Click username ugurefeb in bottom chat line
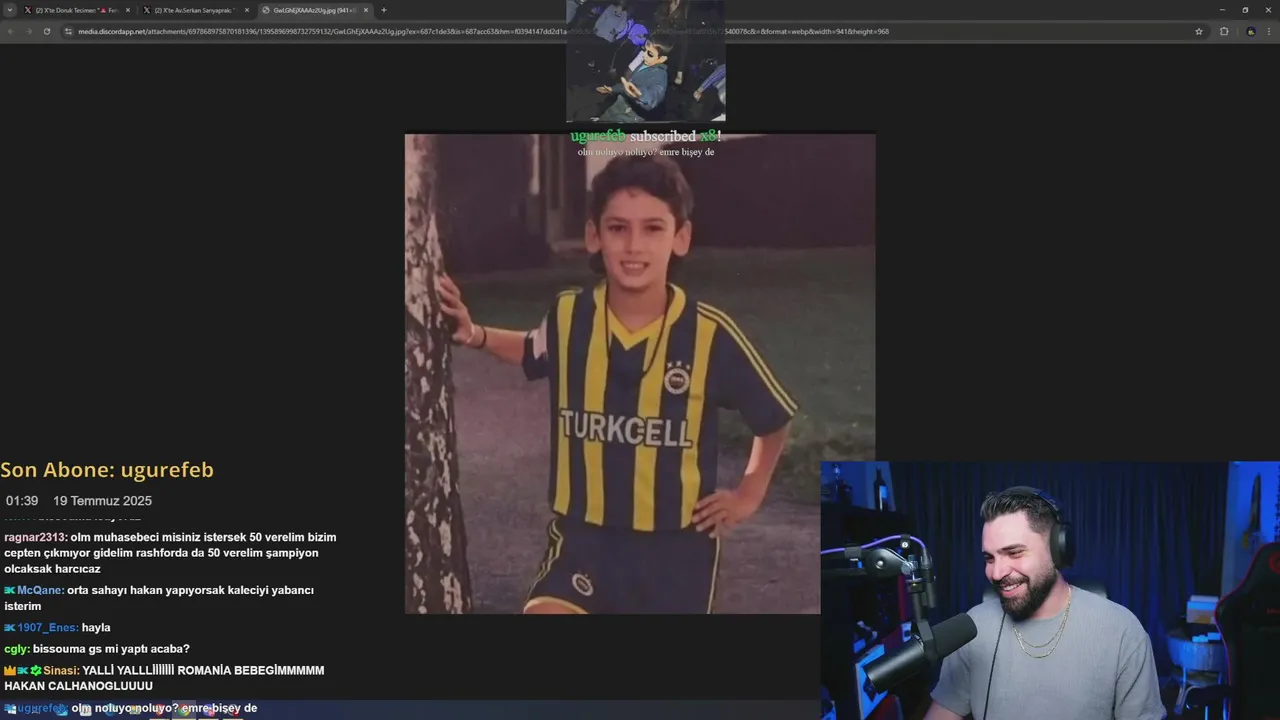 [x=42, y=708]
